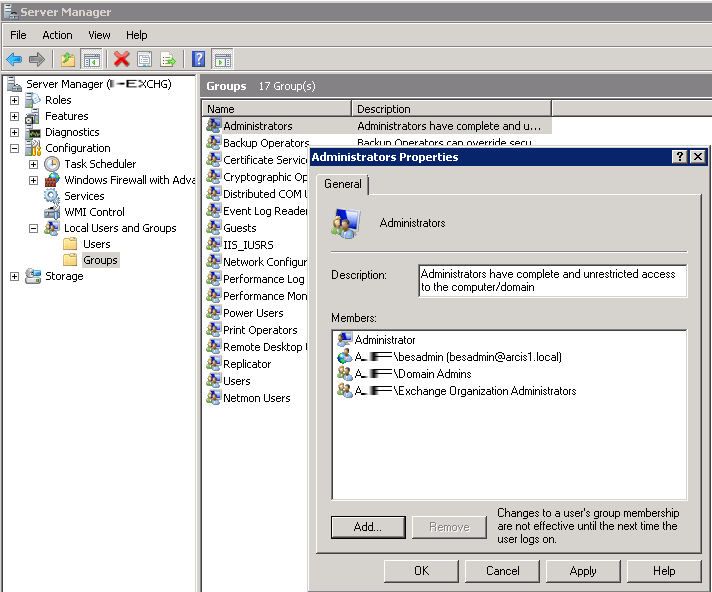Image resolution: width=712 pixels, height=592 pixels.
Task: Click the Back arrow in the toolbar
Action: pyautogui.click(x=14, y=60)
